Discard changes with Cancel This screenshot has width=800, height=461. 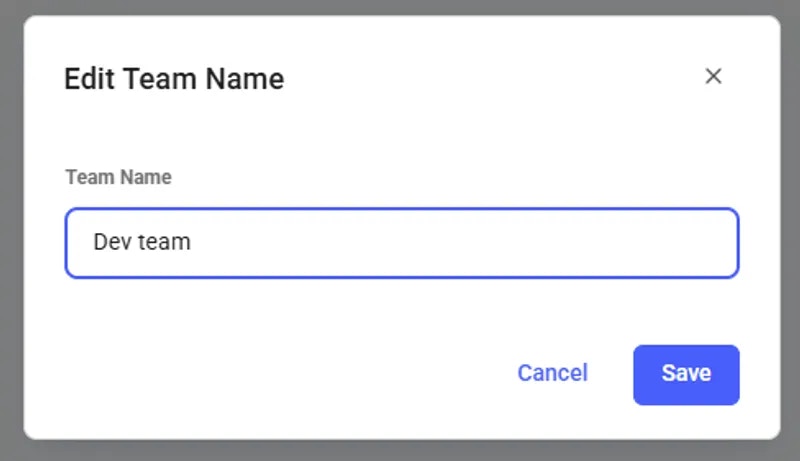pos(553,373)
